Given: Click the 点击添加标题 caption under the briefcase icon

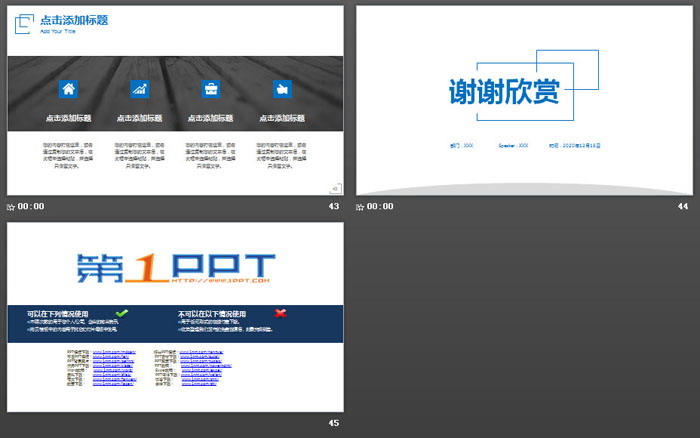Looking at the screenshot, I should click(x=210, y=118).
